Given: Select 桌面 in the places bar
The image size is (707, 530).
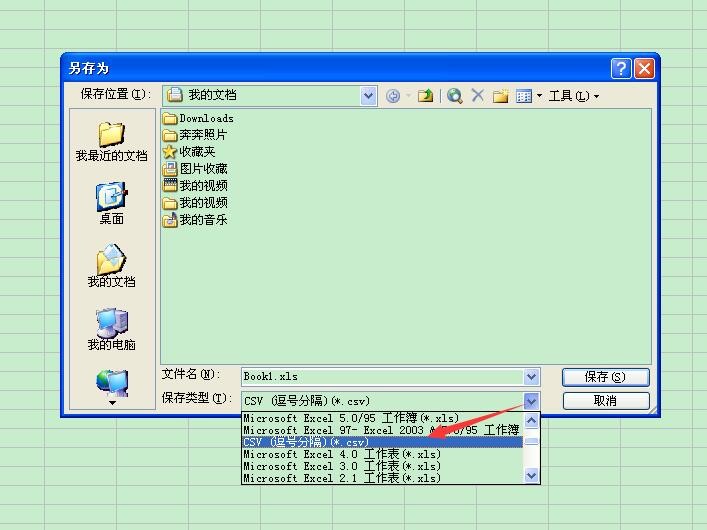Looking at the screenshot, I should [111, 203].
